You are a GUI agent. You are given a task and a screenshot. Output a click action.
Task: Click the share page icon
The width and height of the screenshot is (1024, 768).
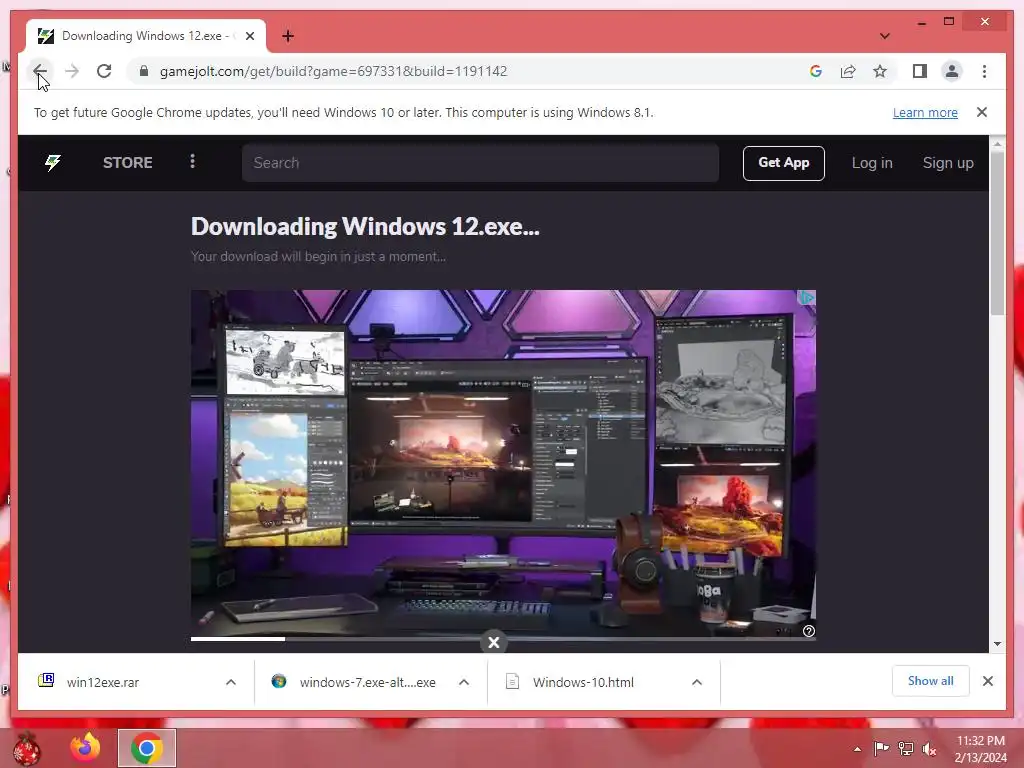coord(848,71)
